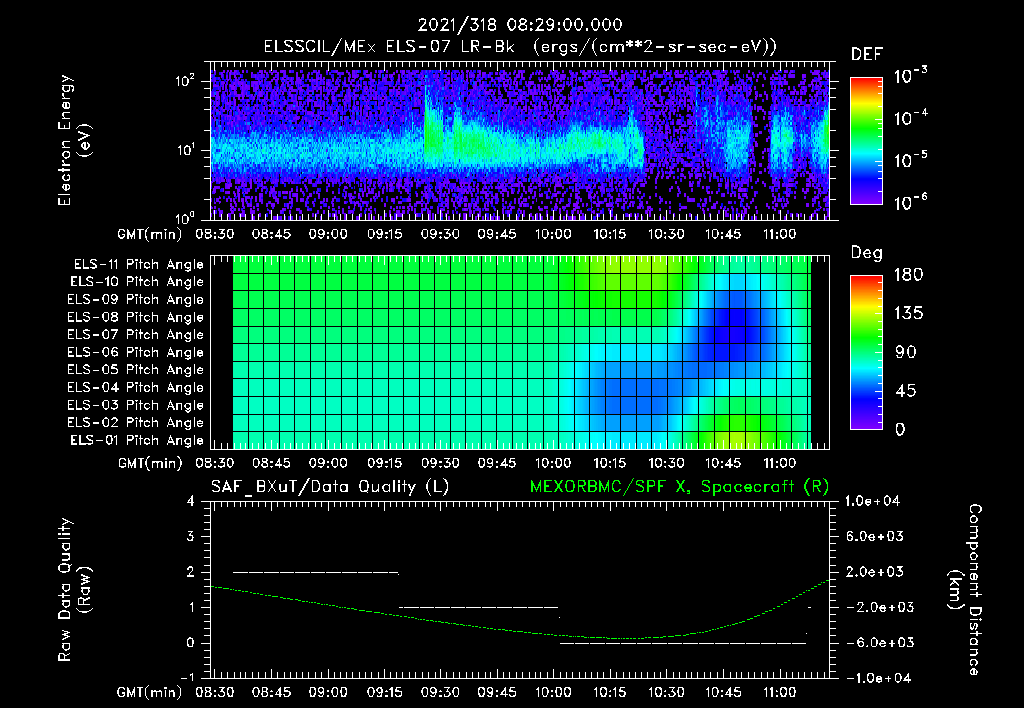Click the SAF_BXuT/Data Quality (L) label
The height and width of the screenshot is (708, 1024).
tap(330, 487)
